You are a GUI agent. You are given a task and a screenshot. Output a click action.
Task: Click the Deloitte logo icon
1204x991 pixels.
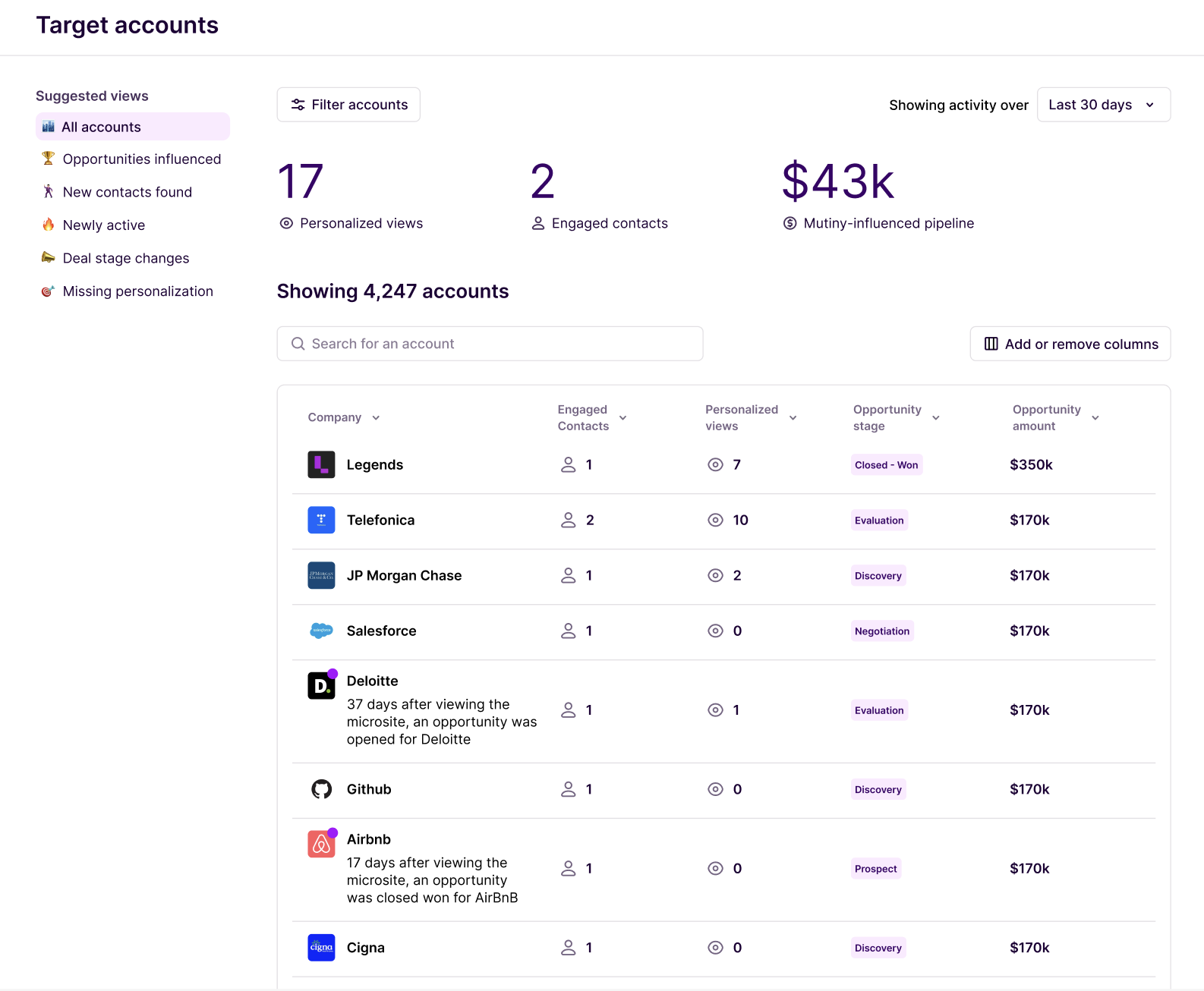pyautogui.click(x=321, y=686)
